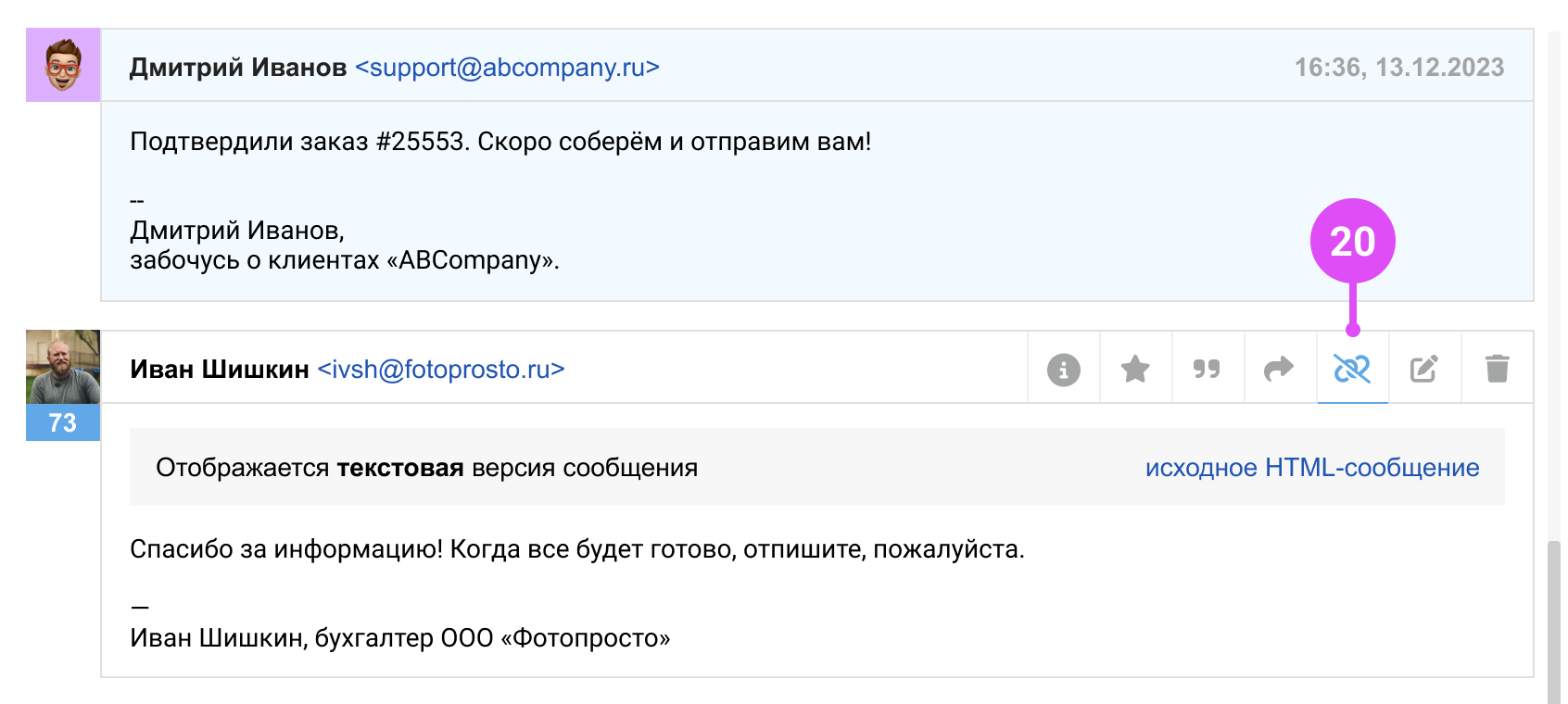
Task: Click the blue 73 badge under the avatar
Action: point(63,422)
